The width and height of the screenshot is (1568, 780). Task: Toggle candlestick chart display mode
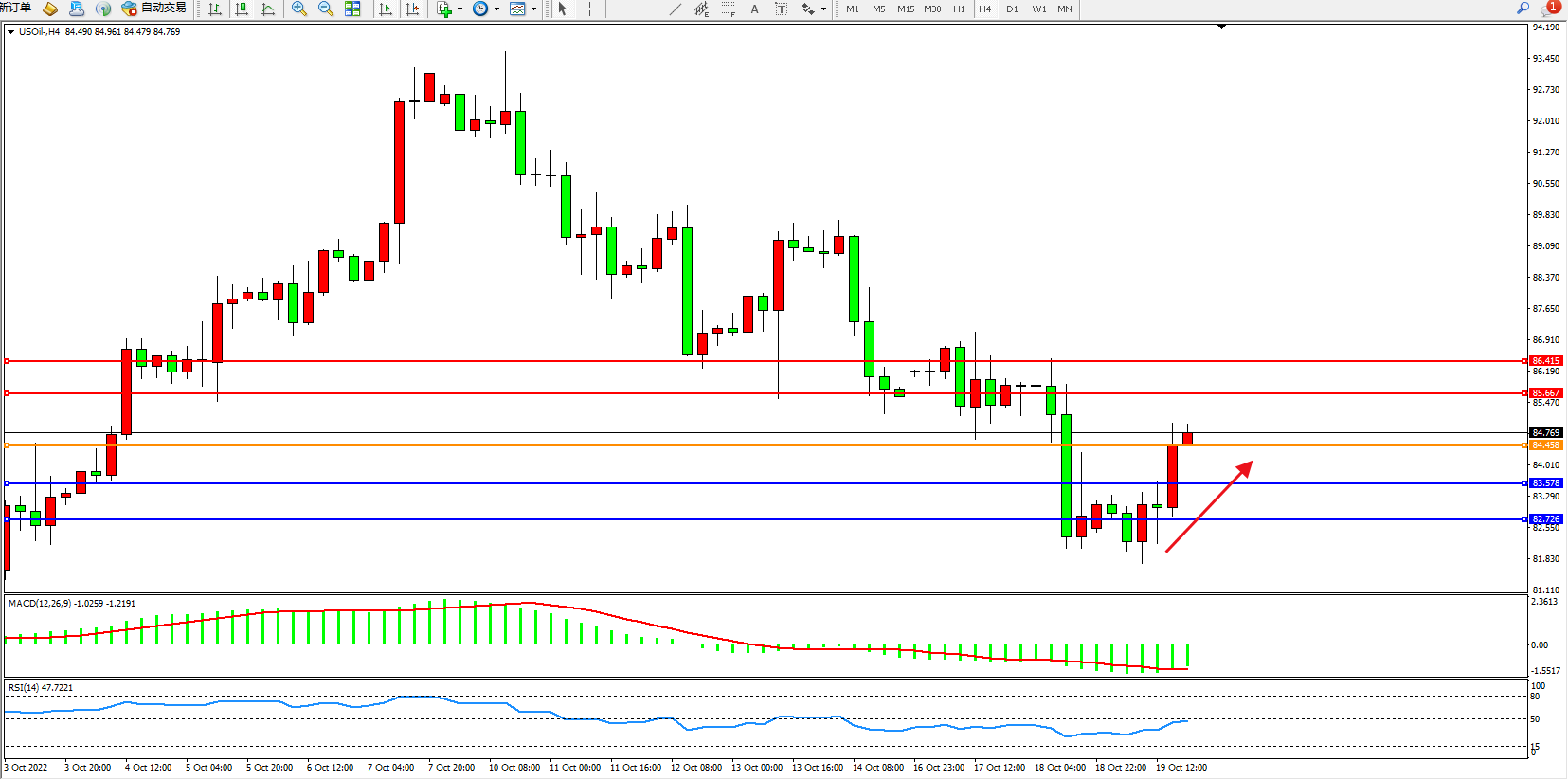(x=242, y=9)
